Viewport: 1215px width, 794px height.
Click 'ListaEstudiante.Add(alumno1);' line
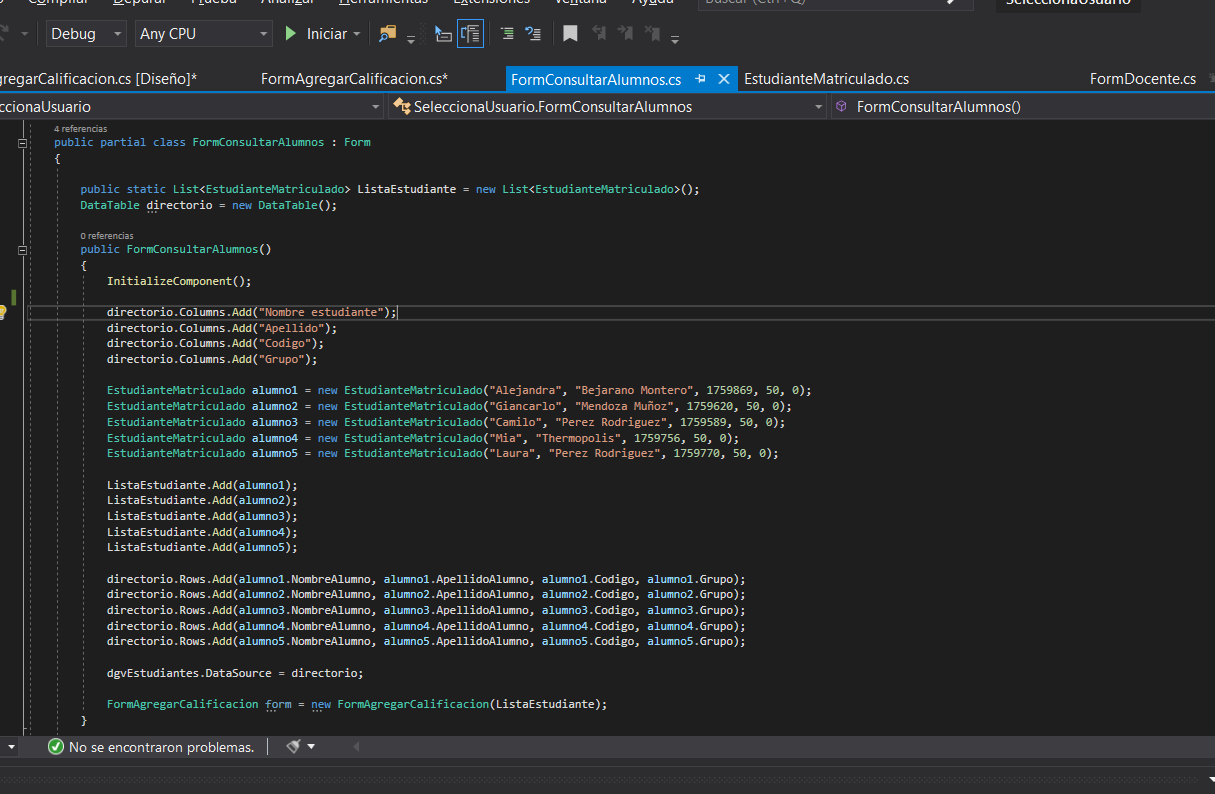click(x=202, y=485)
